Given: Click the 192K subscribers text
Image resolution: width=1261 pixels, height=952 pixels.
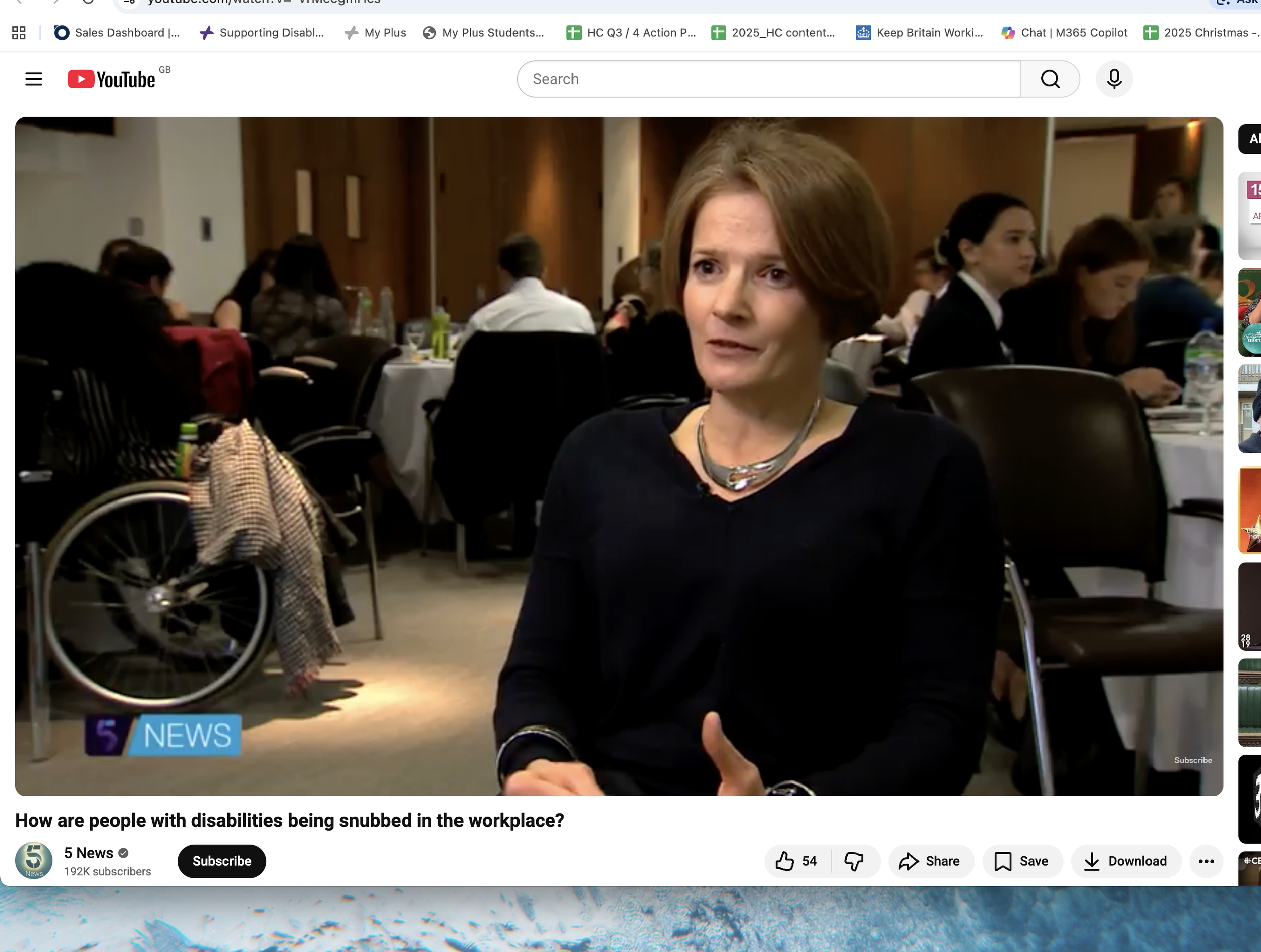Looking at the screenshot, I should [x=107, y=872].
